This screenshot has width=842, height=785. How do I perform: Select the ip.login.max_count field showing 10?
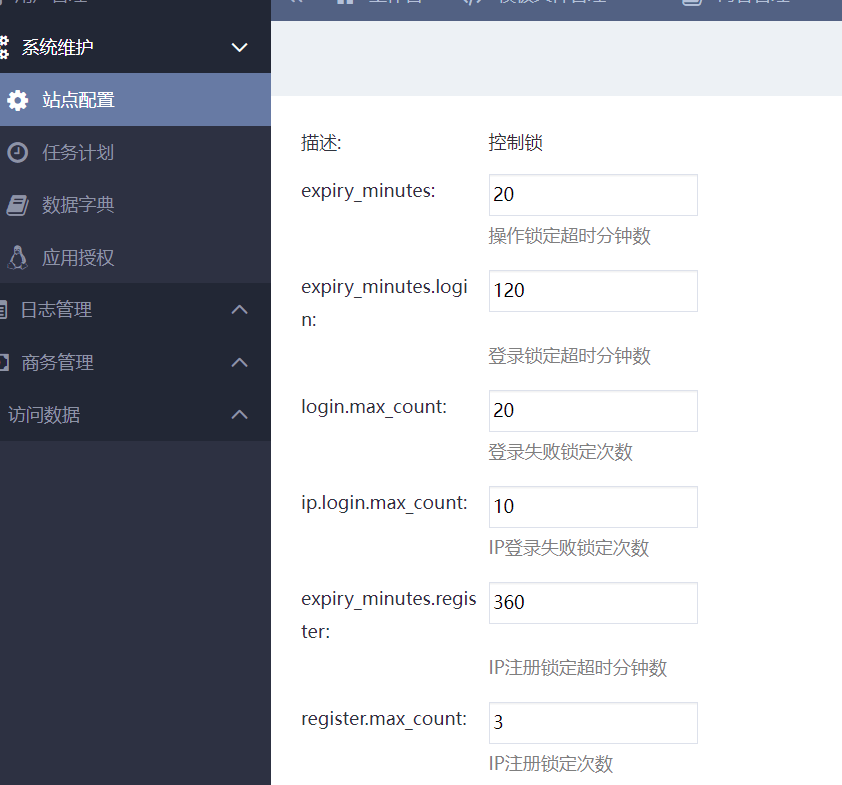pos(592,507)
